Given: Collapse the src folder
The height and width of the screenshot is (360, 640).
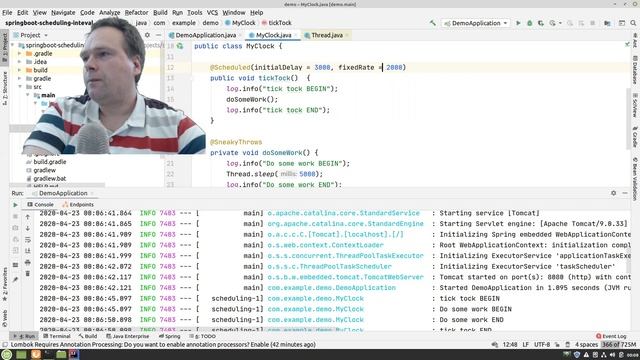Looking at the screenshot, I should [20, 87].
